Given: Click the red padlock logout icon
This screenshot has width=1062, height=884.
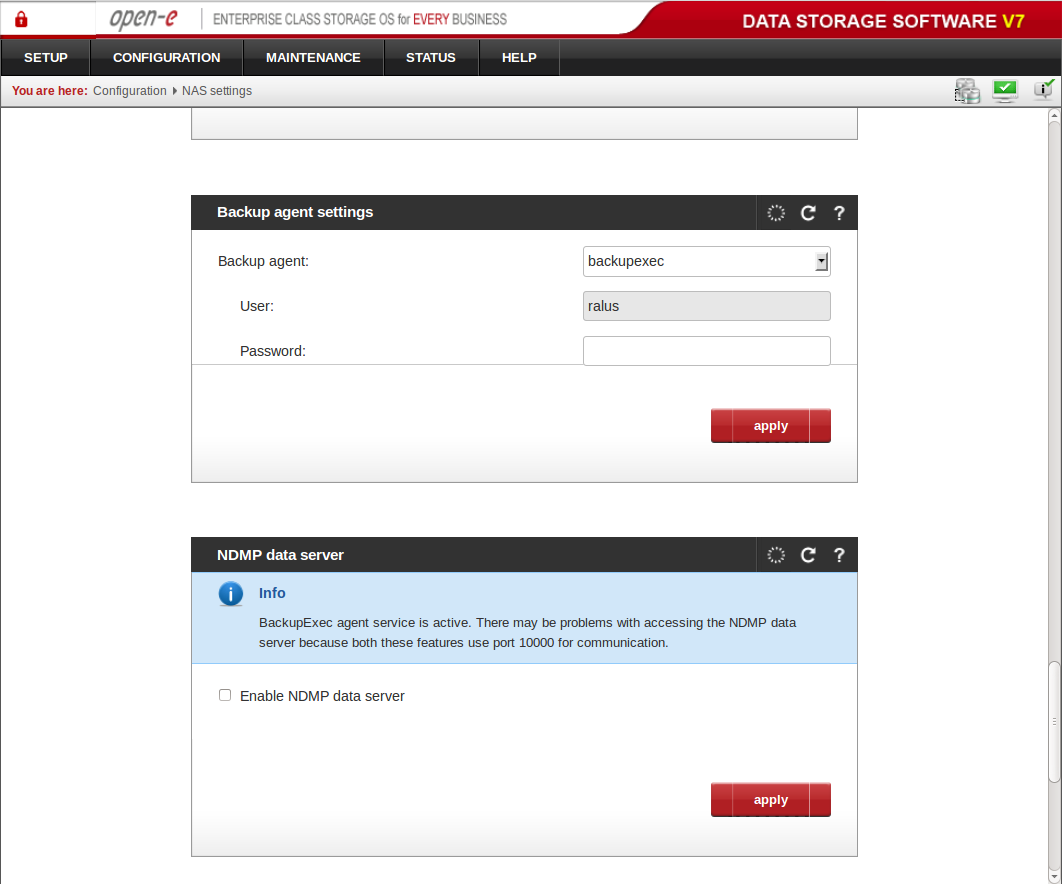Looking at the screenshot, I should click(21, 19).
